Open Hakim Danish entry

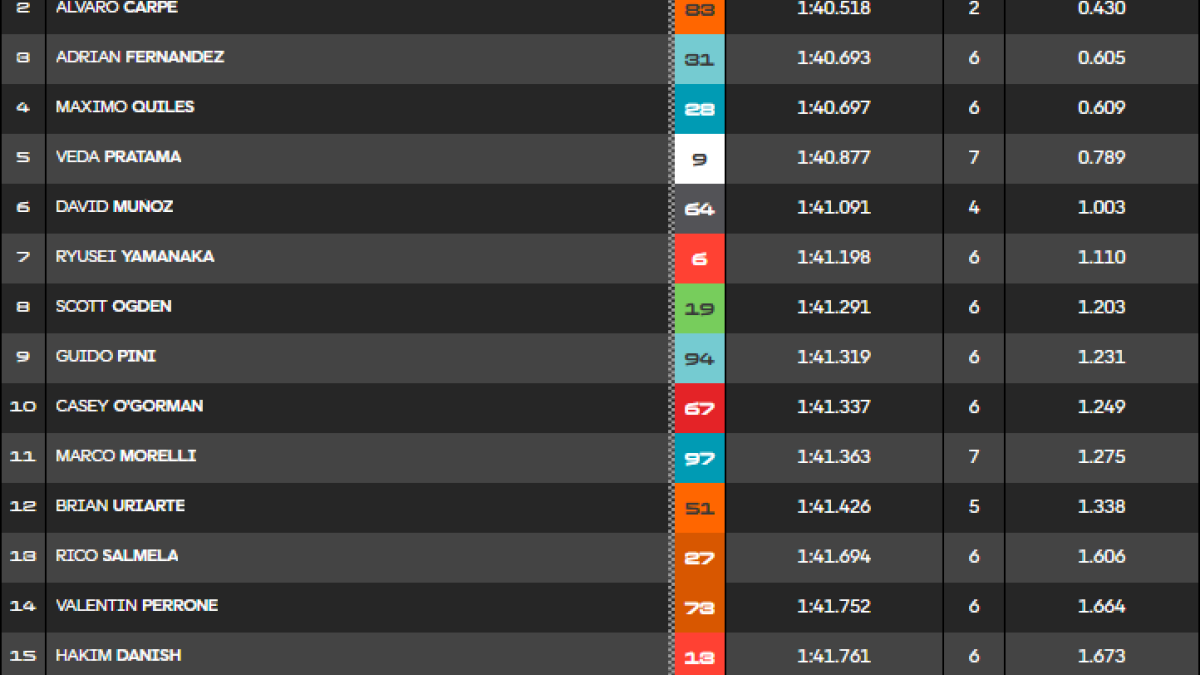(118, 655)
